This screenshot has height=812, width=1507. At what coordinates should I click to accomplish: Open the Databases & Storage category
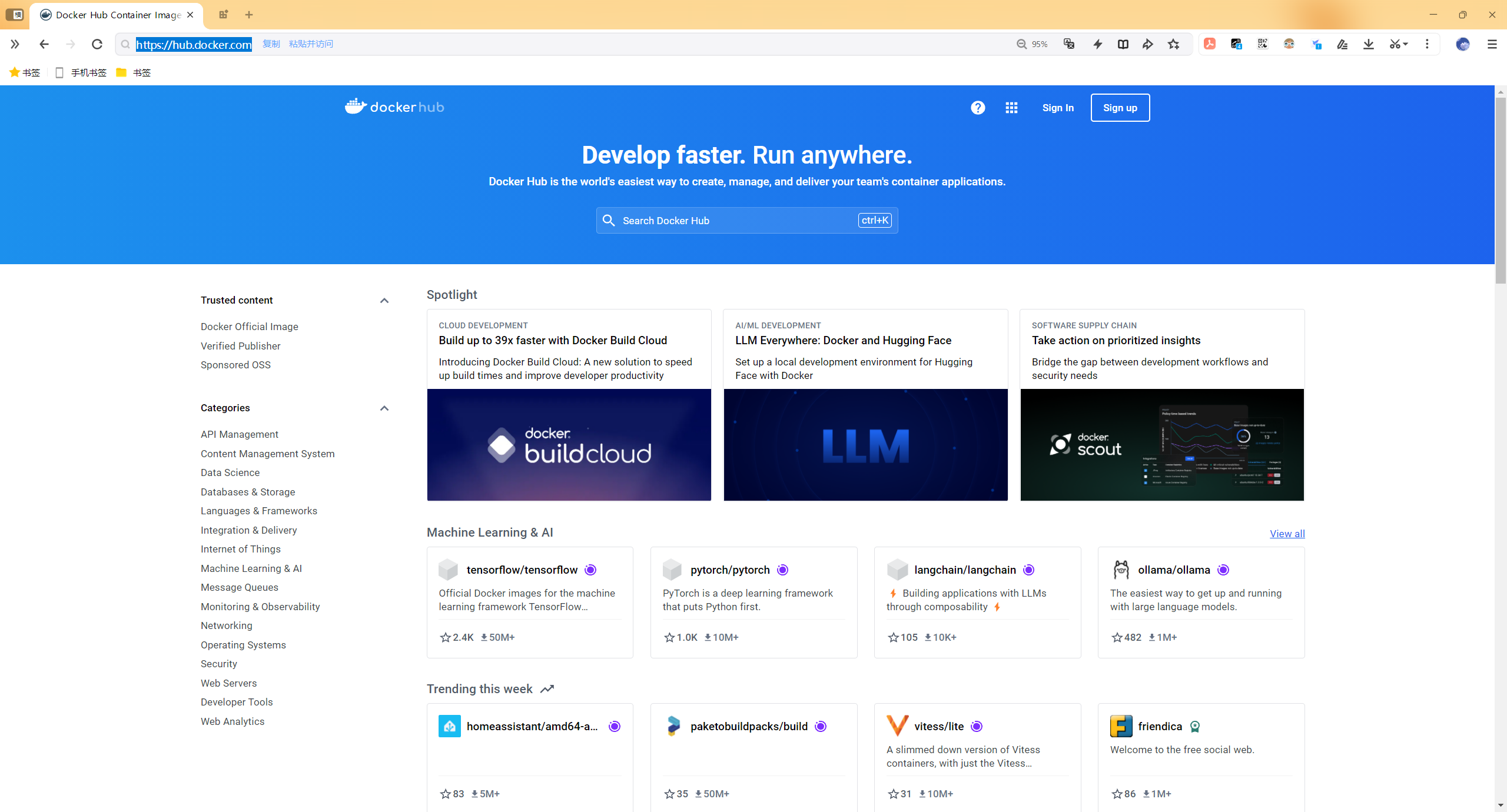point(248,492)
